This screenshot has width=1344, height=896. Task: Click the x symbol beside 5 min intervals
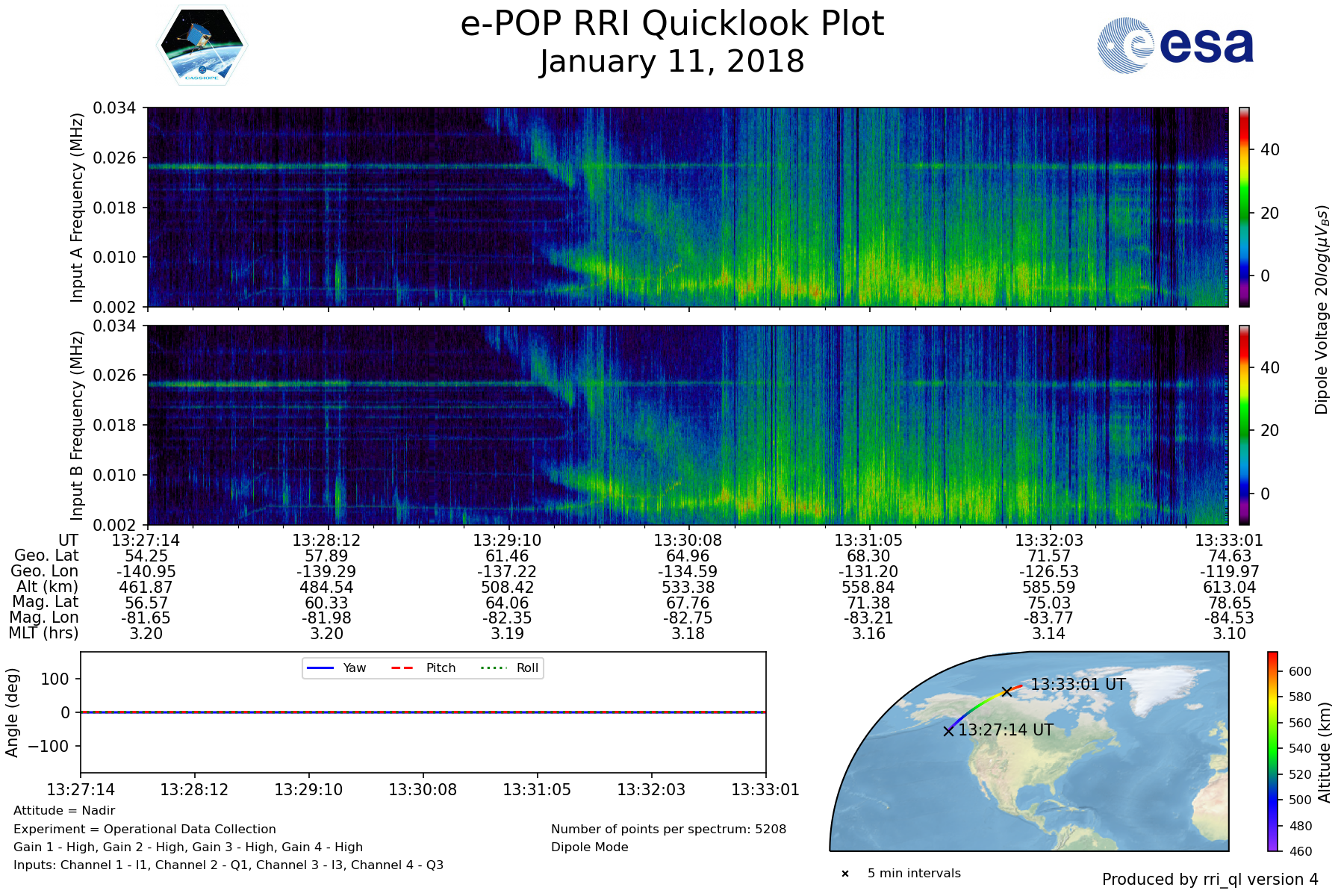pyautogui.click(x=845, y=874)
